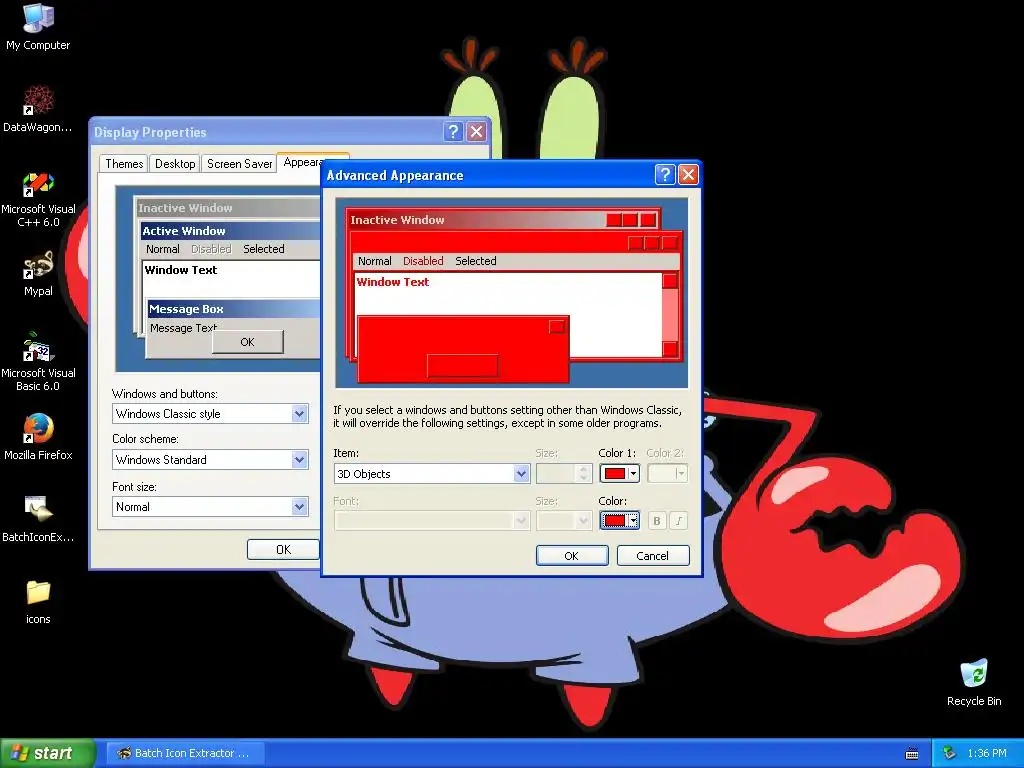Image resolution: width=1024 pixels, height=768 pixels.
Task: Expand the Color scheme dropdown
Action: (x=299, y=460)
